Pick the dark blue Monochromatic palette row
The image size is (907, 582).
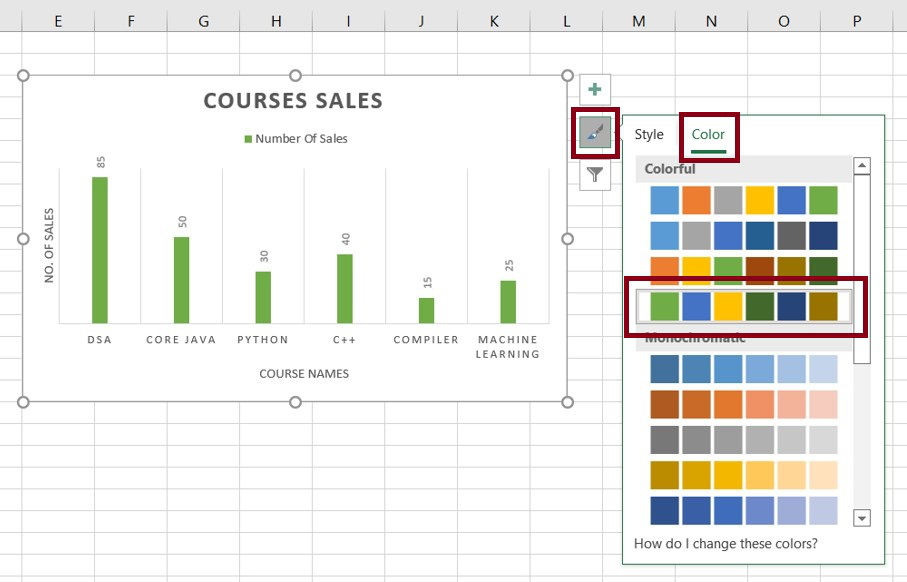click(x=743, y=511)
